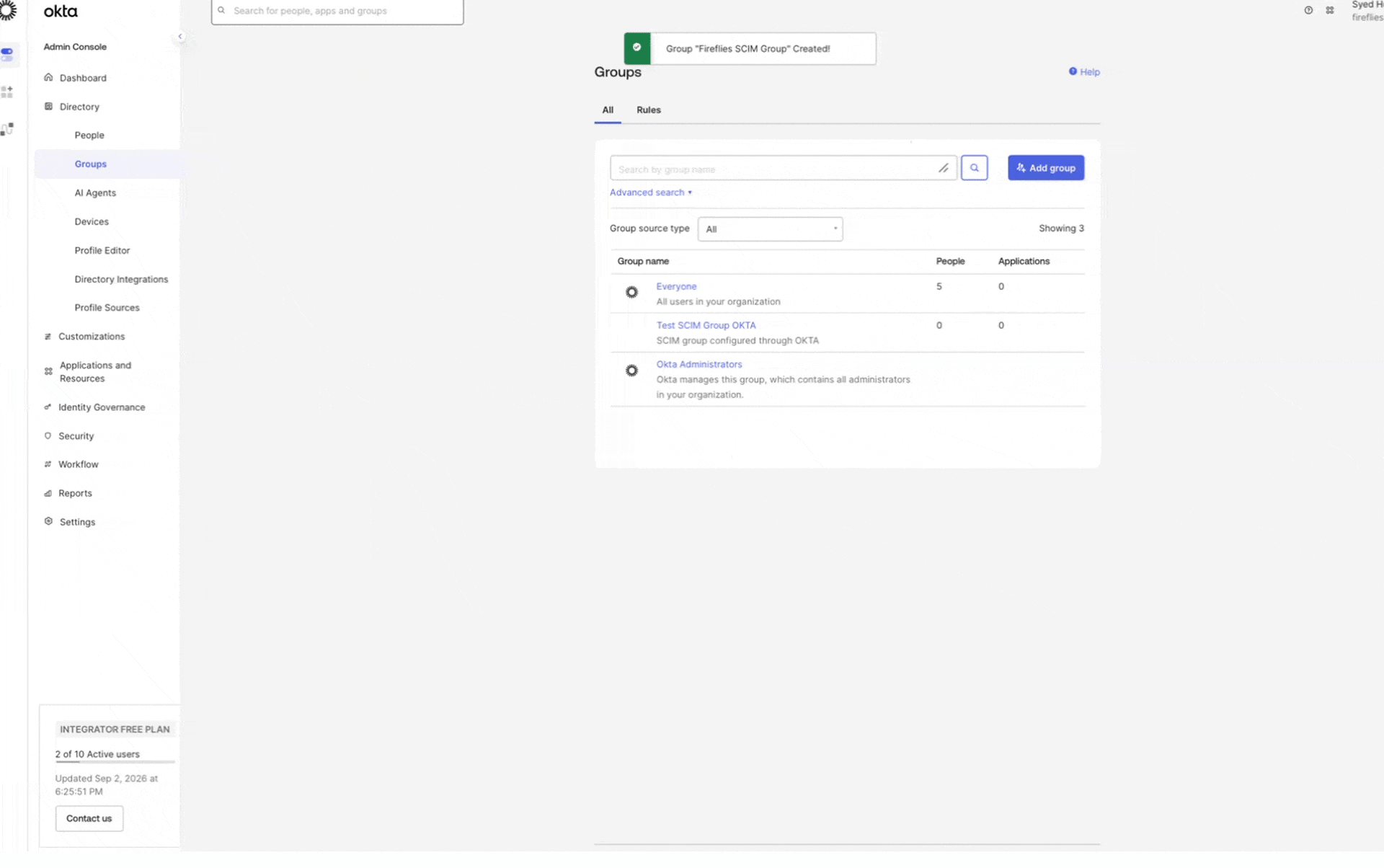This screenshot has height=868, width=1384.
Task: Click the INTEGRATOR FREE PLAN label
Action: (x=115, y=730)
